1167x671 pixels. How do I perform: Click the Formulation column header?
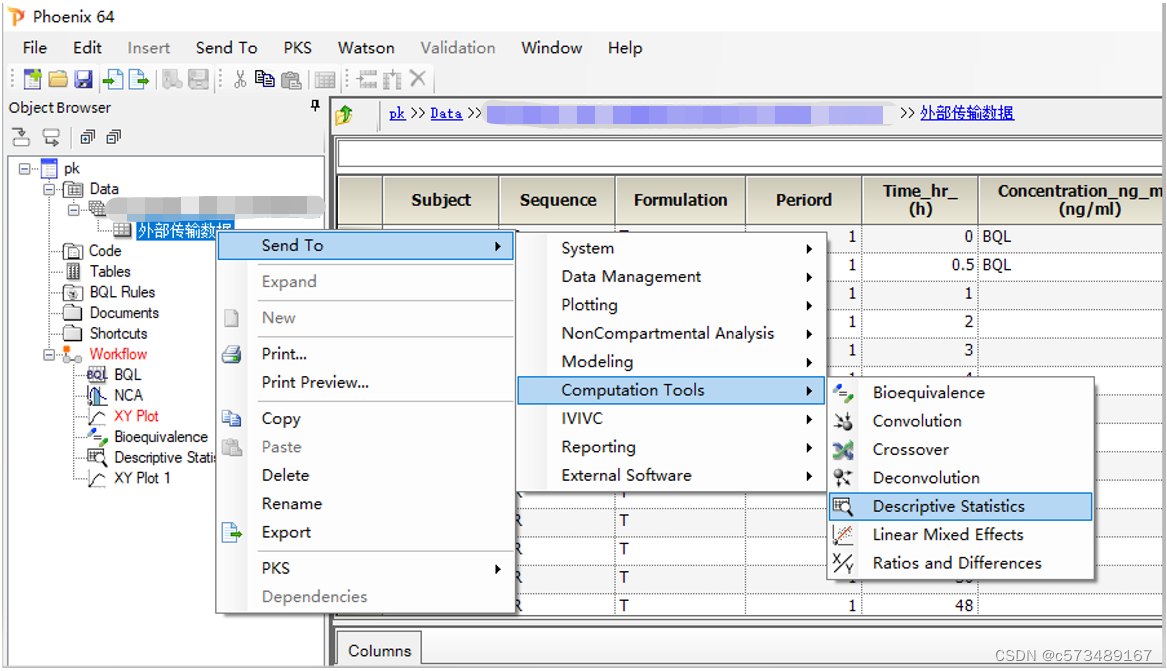680,200
